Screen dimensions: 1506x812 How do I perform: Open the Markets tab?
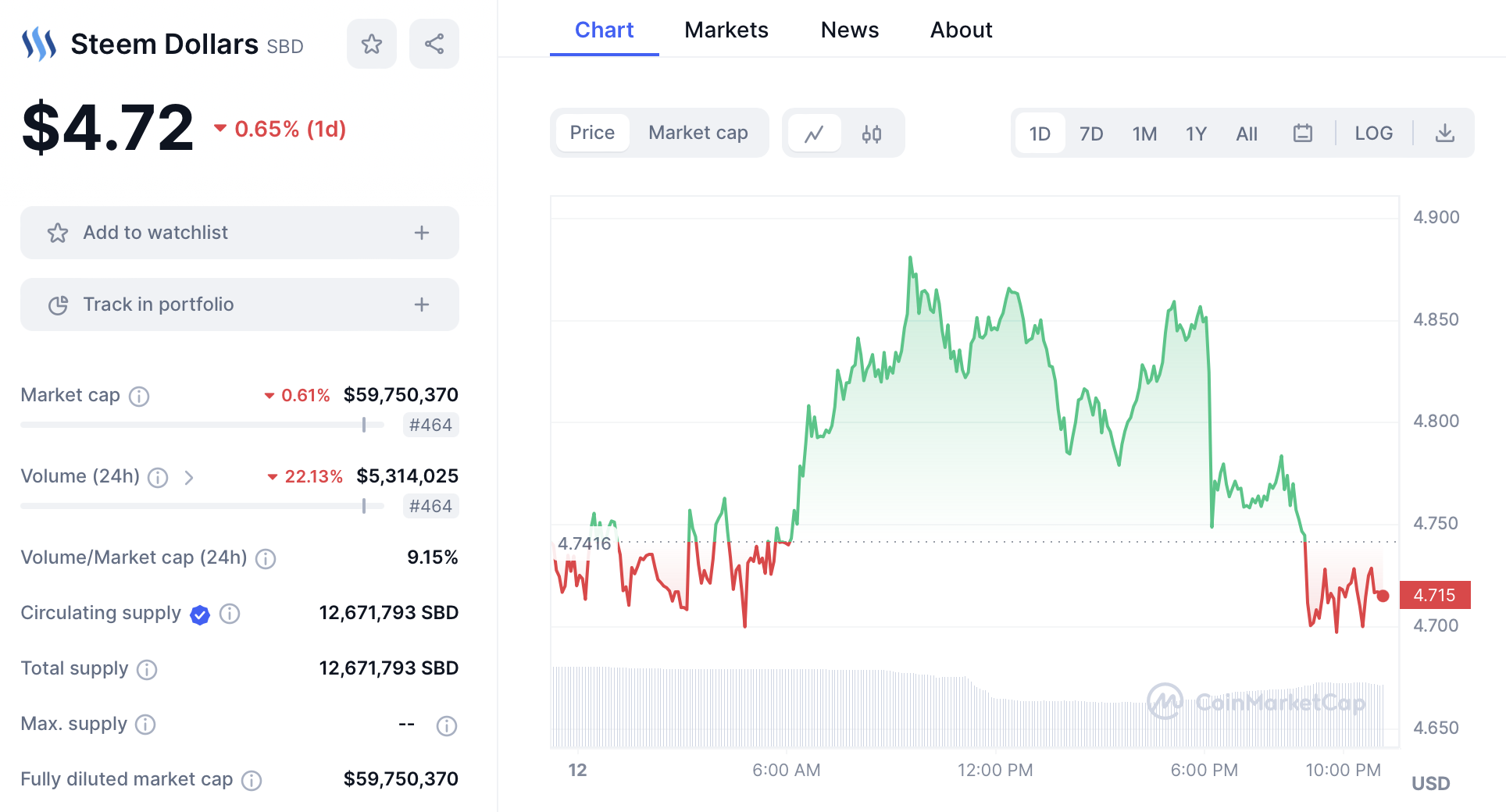click(x=726, y=30)
